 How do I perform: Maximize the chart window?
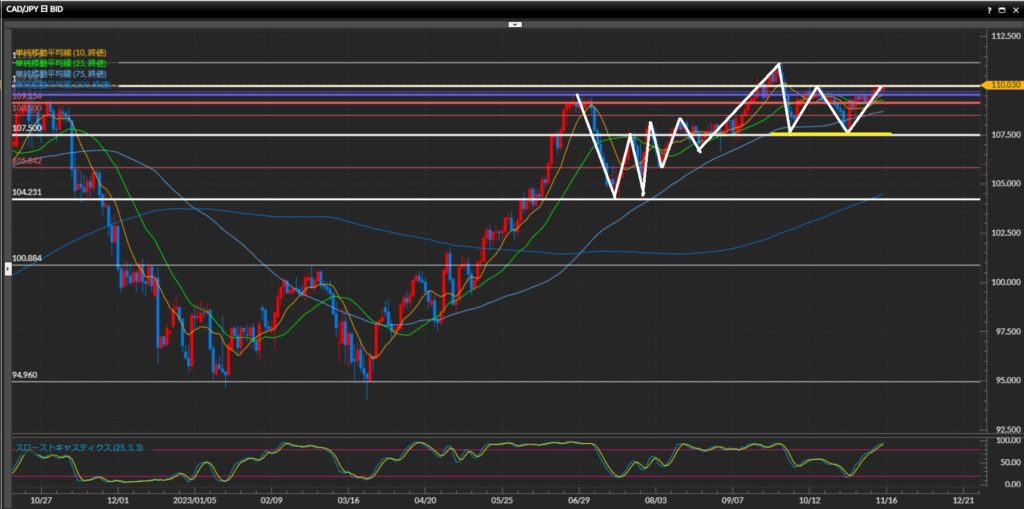(1003, 8)
